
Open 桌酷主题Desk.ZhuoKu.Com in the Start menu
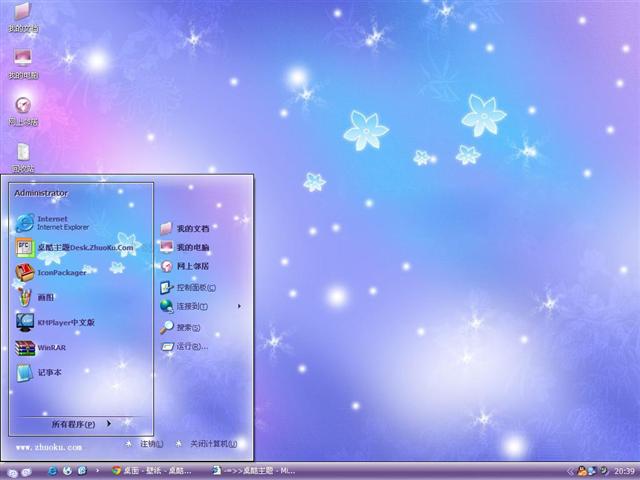pyautogui.click(x=75, y=248)
